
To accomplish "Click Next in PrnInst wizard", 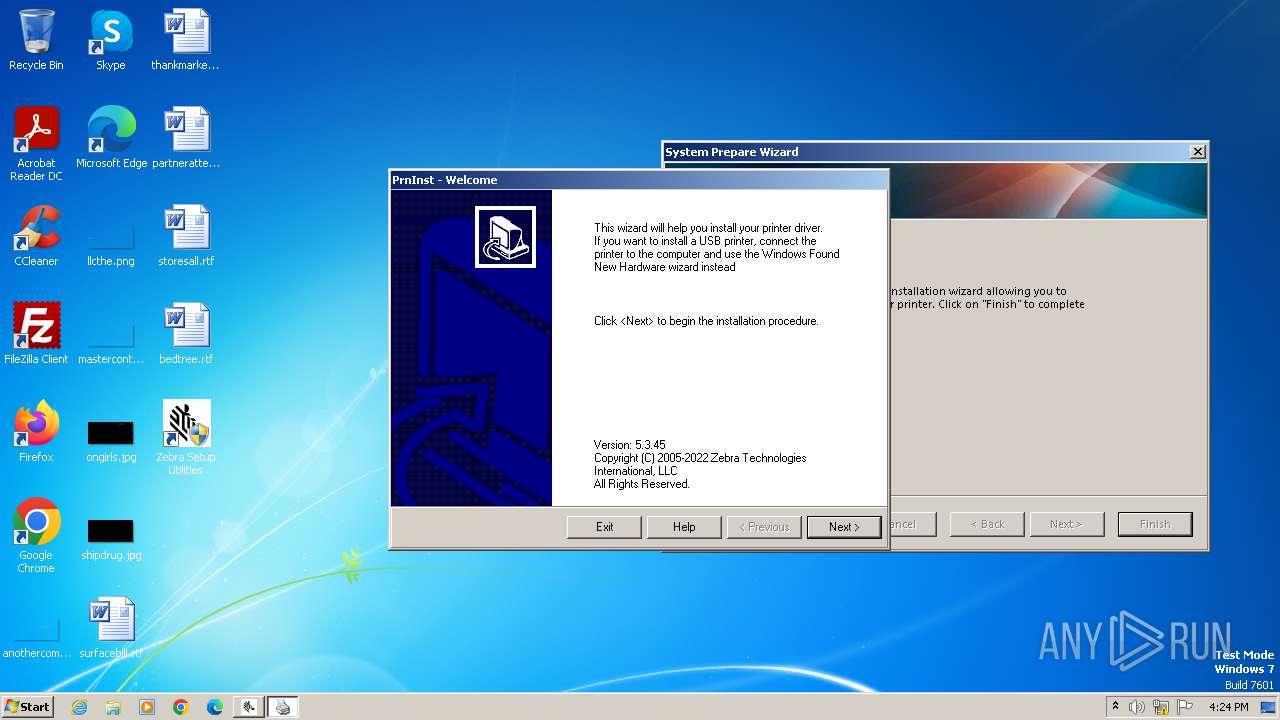I will 844,527.
